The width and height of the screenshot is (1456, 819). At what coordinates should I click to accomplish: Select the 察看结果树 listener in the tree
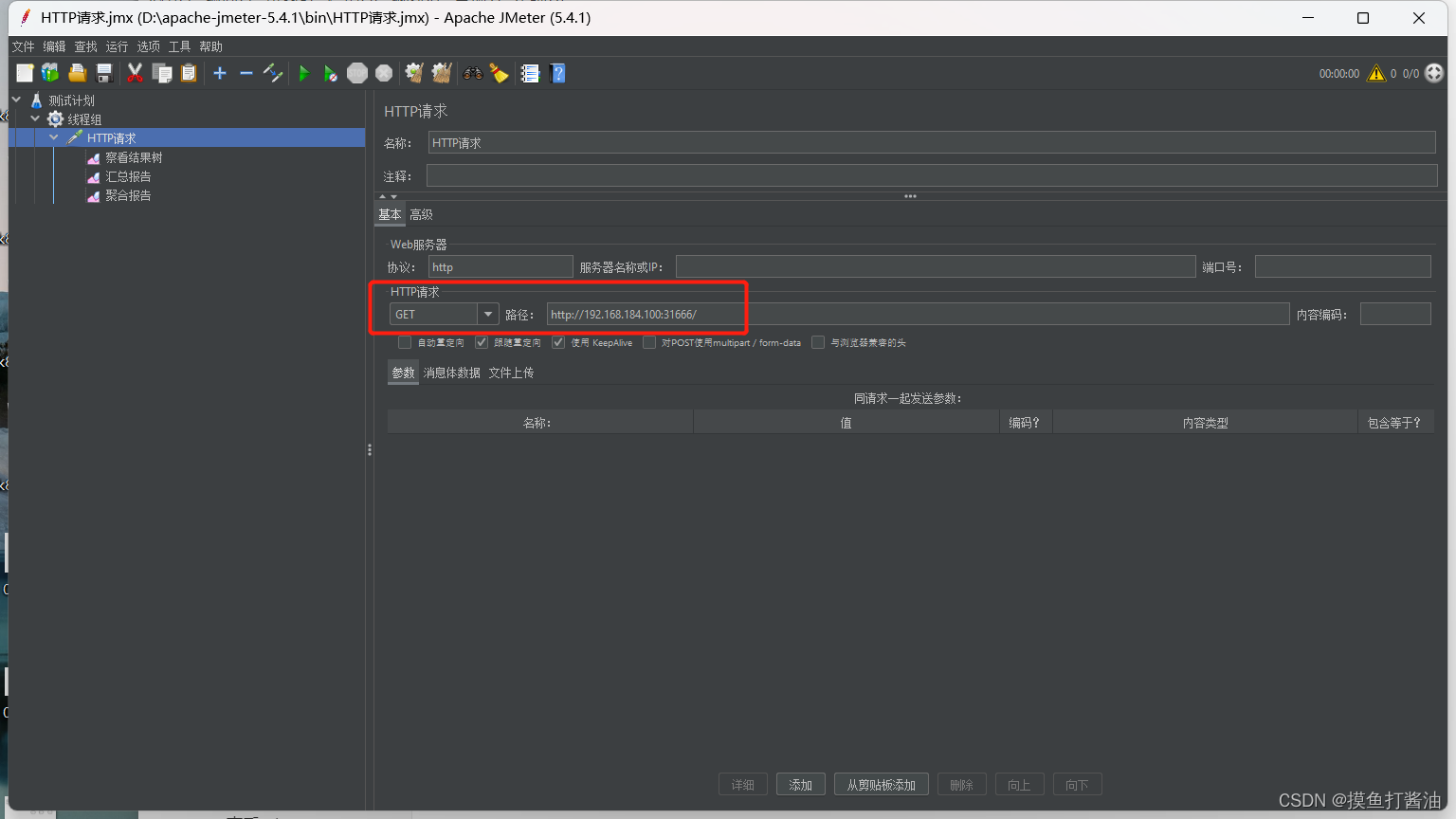click(x=134, y=157)
